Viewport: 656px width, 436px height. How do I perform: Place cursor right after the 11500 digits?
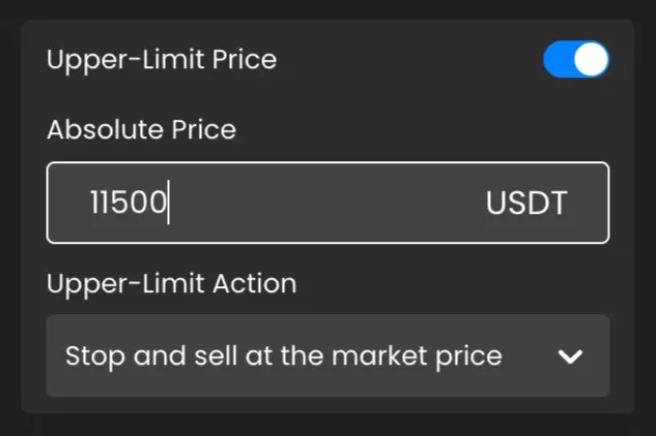[168, 203]
